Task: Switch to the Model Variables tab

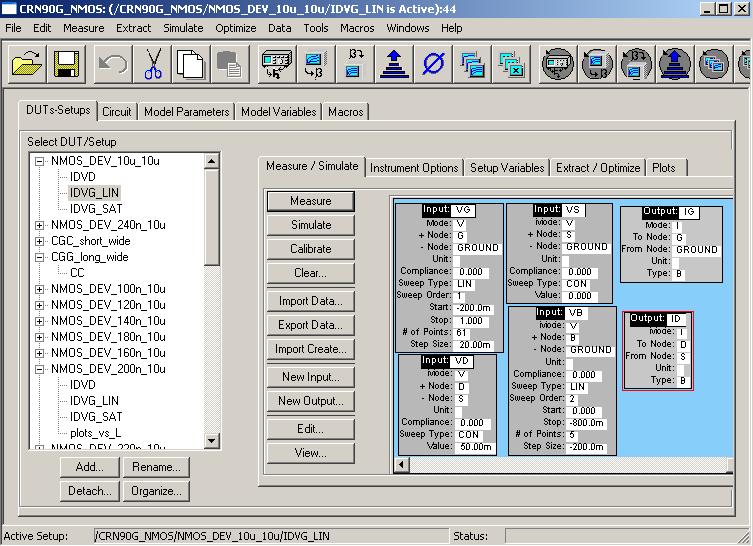Action: [x=279, y=112]
